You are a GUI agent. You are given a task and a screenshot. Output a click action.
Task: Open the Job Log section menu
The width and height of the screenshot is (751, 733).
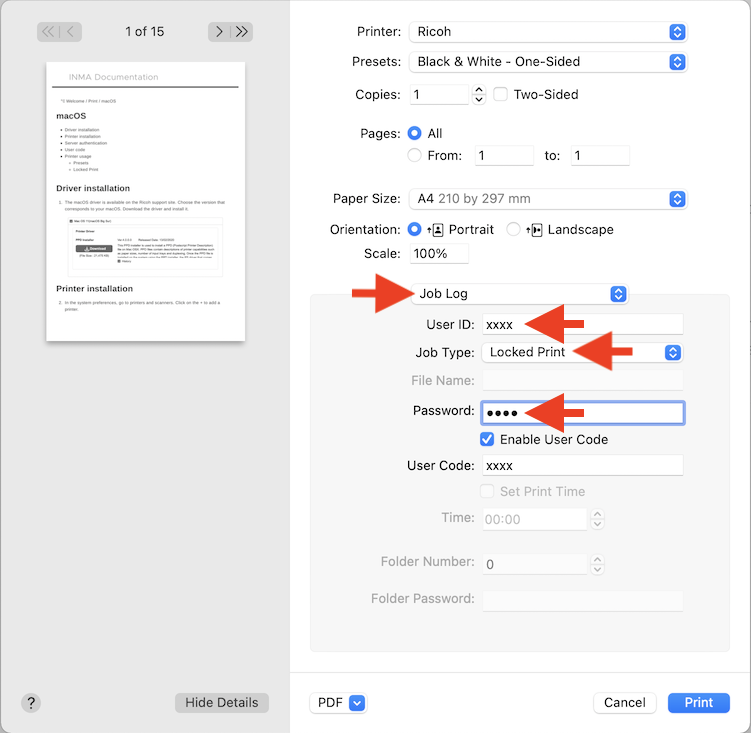coord(519,294)
